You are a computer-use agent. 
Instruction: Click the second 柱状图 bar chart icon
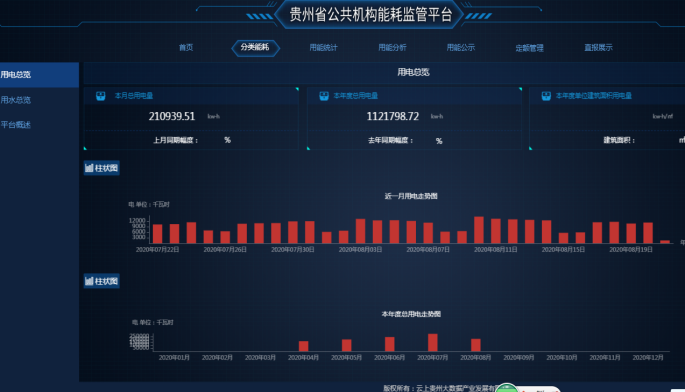(x=89, y=281)
